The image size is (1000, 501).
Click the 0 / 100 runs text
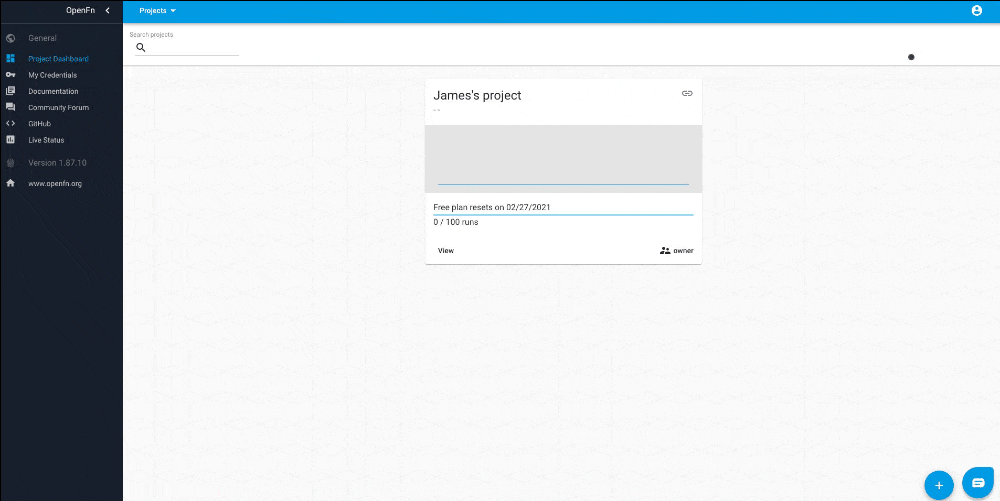[x=455, y=222]
